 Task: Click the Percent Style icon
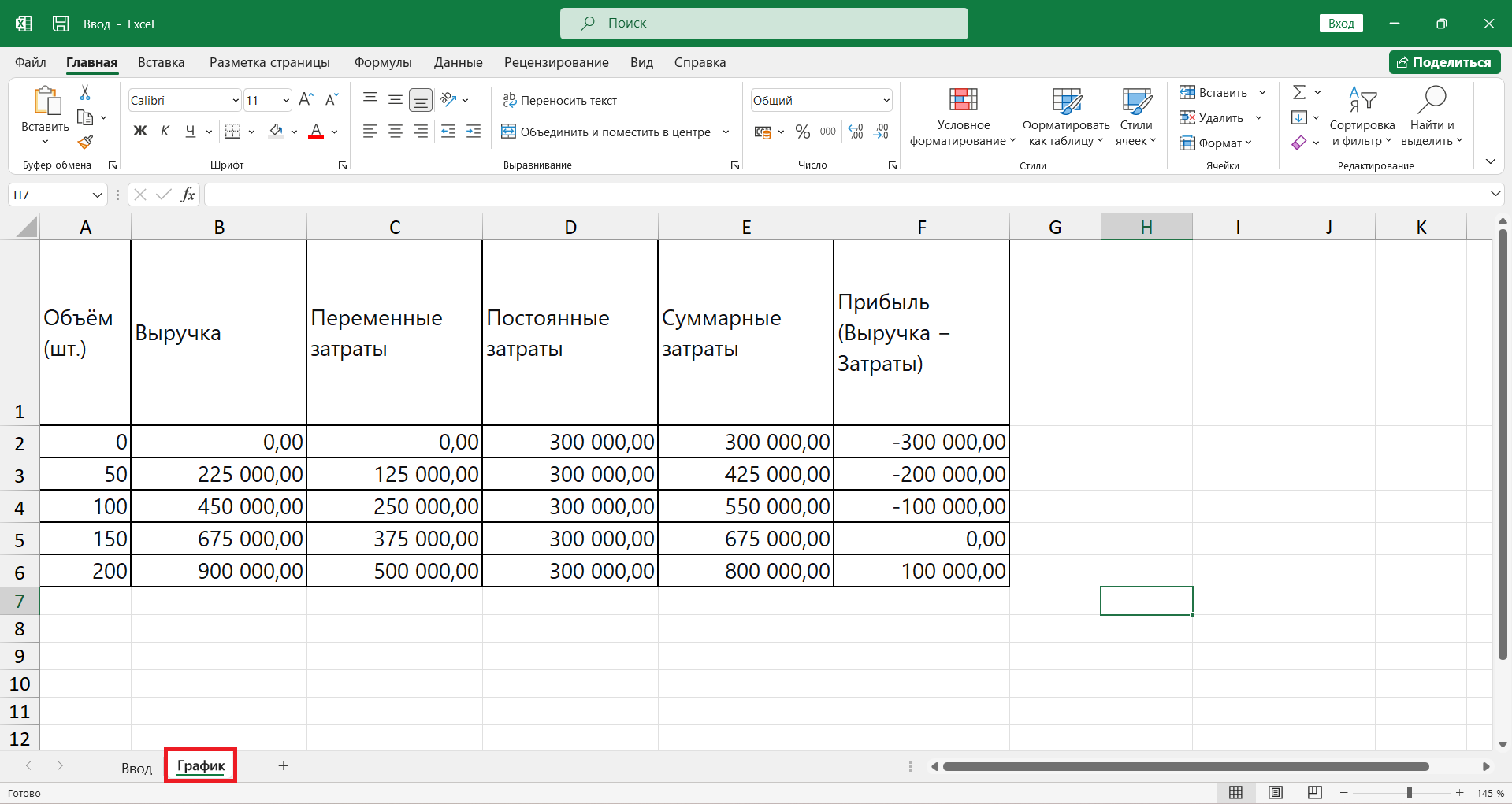(x=802, y=132)
